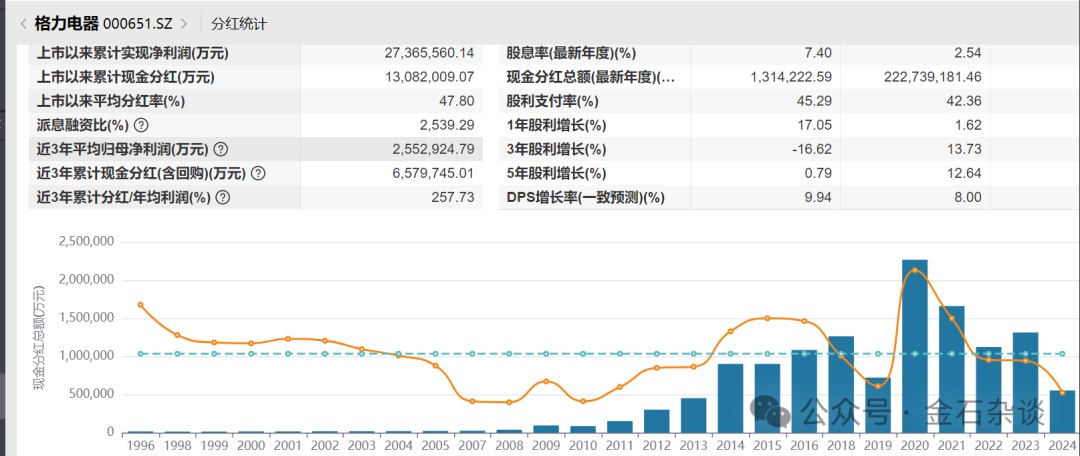
Task: Open help icon beside 近3年累计分红/年均利润(%)
Action: pos(222,197)
